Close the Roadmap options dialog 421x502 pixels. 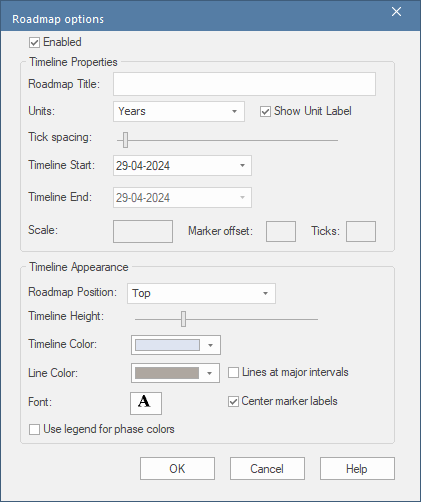click(x=396, y=12)
